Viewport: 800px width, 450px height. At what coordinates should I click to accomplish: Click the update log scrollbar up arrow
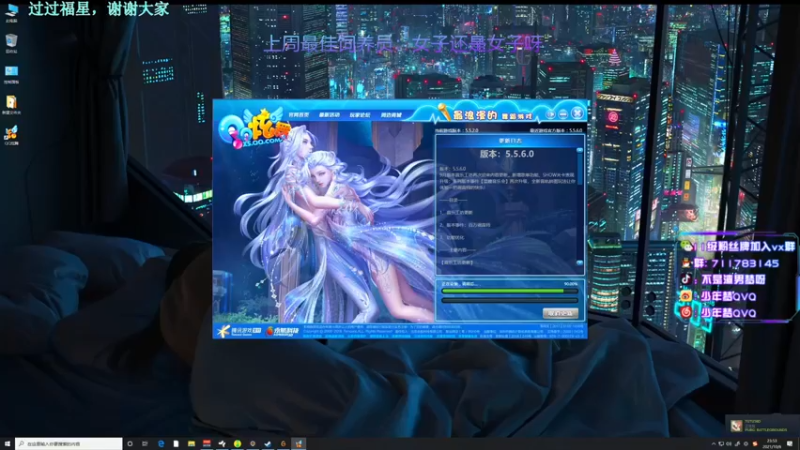tap(580, 150)
